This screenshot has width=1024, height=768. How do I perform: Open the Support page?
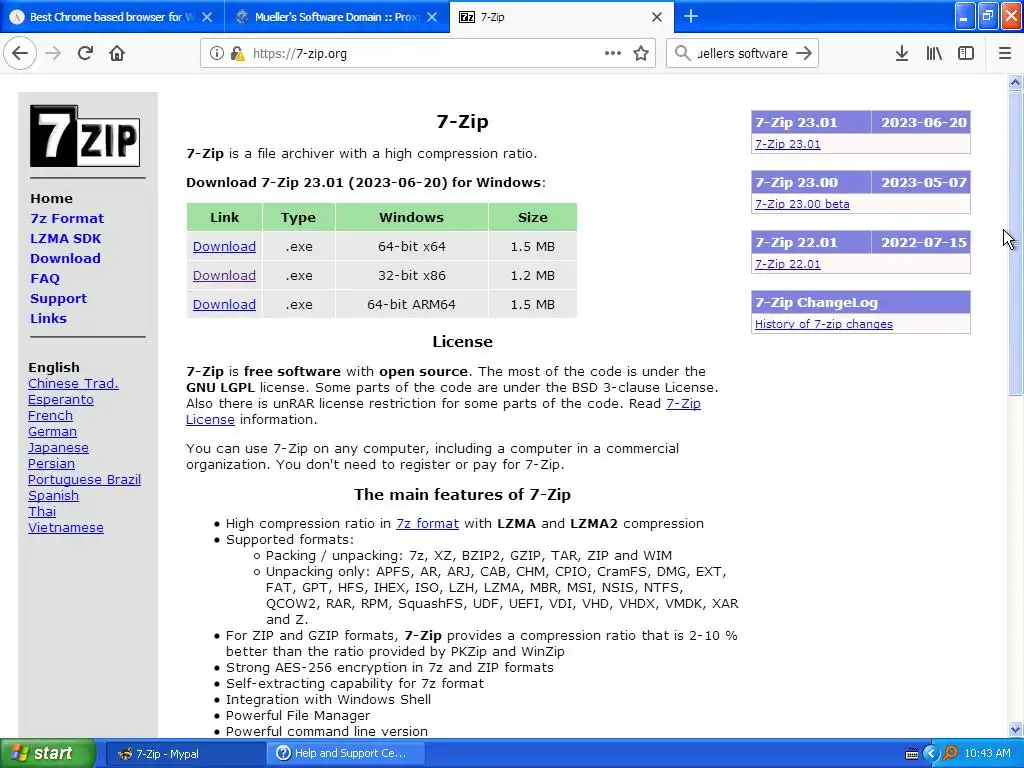tap(58, 298)
